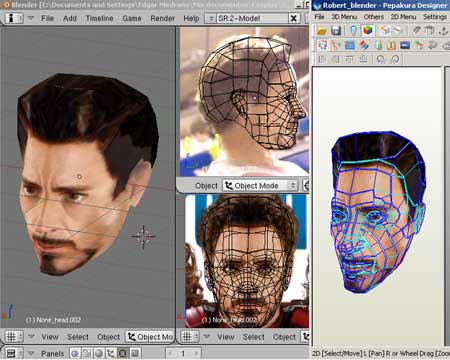
Task: Click the unfold arrow icon beside colored cube
Action: point(385,31)
